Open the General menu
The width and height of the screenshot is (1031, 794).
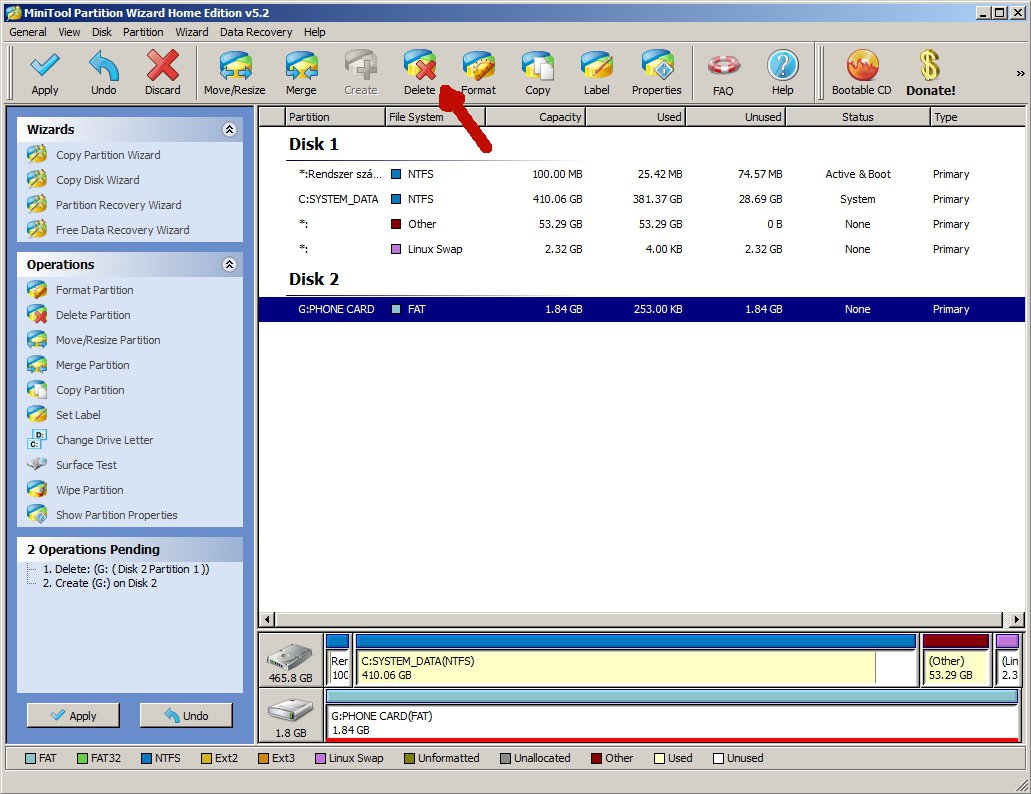click(x=28, y=32)
